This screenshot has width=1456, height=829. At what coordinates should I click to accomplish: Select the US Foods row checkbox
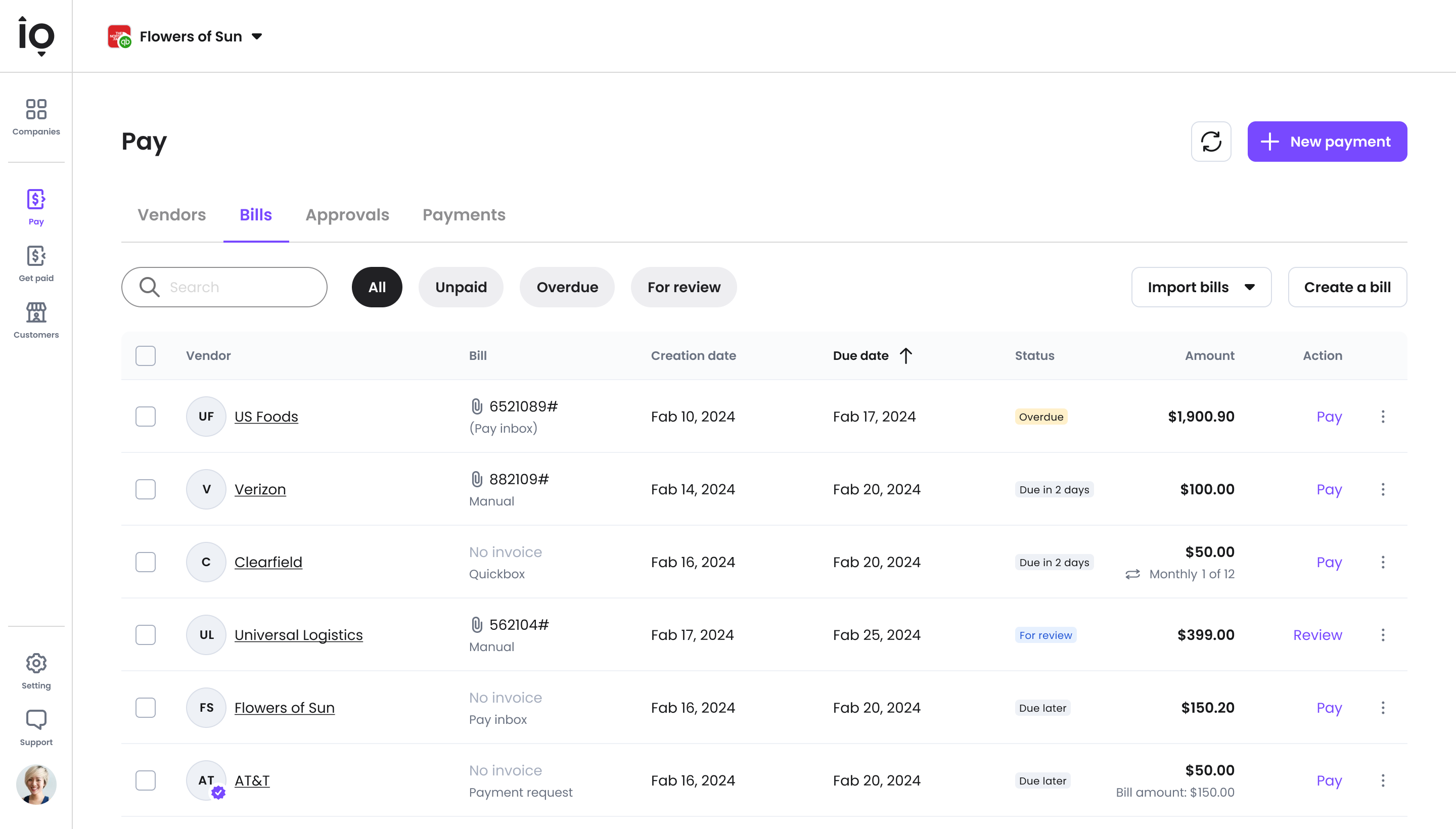(x=146, y=417)
